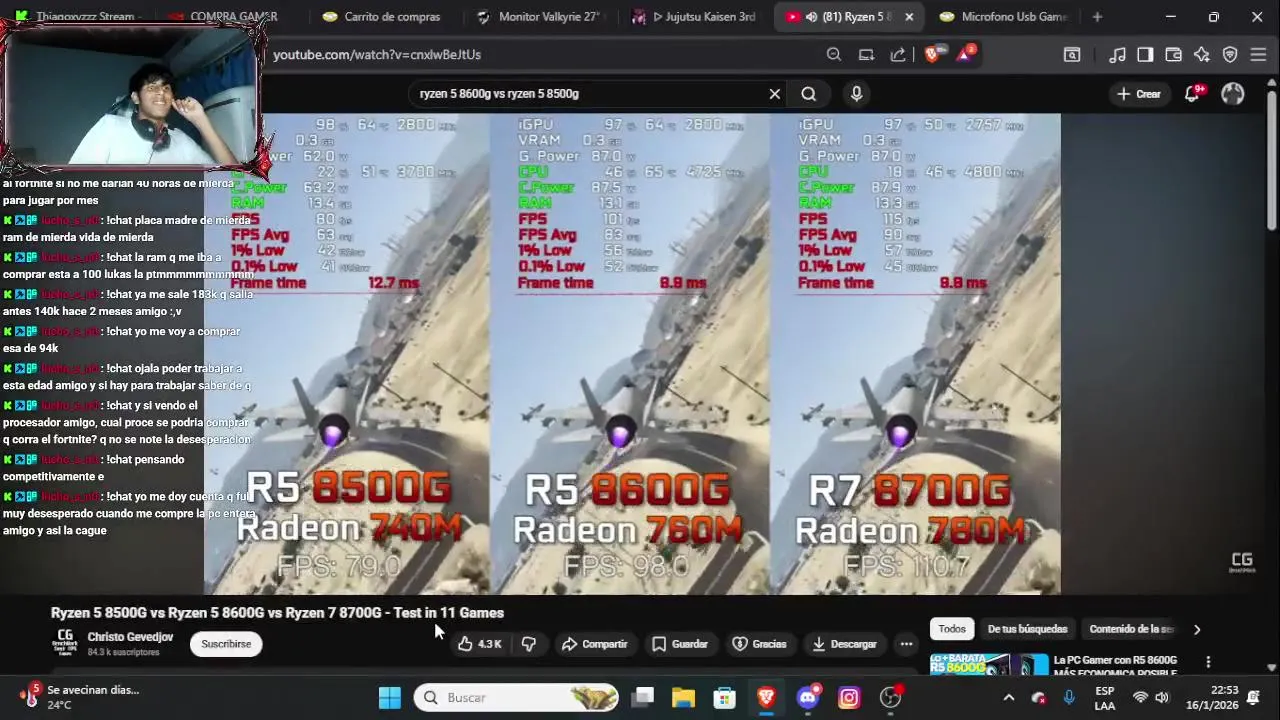Open Discord from taskbar
1280x720 pixels.
(808, 698)
